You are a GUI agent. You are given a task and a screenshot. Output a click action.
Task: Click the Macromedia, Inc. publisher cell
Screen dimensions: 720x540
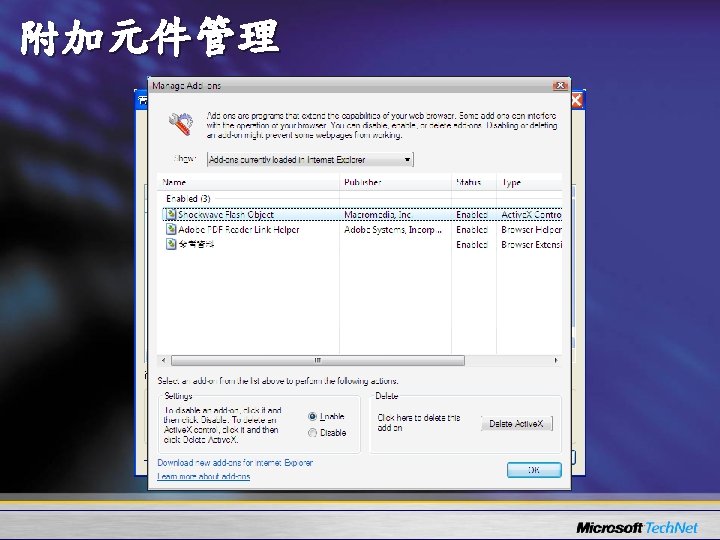[377, 214]
